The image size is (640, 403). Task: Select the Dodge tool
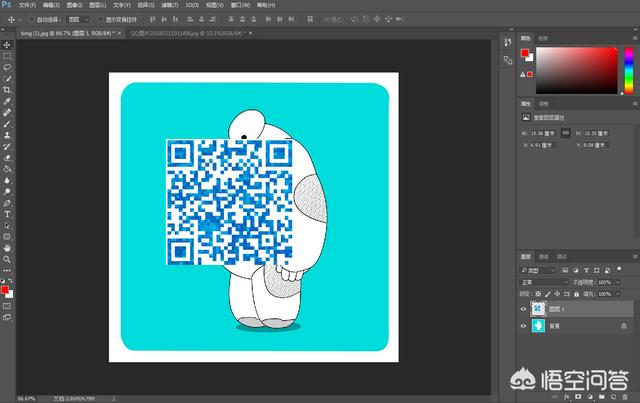tap(7, 192)
